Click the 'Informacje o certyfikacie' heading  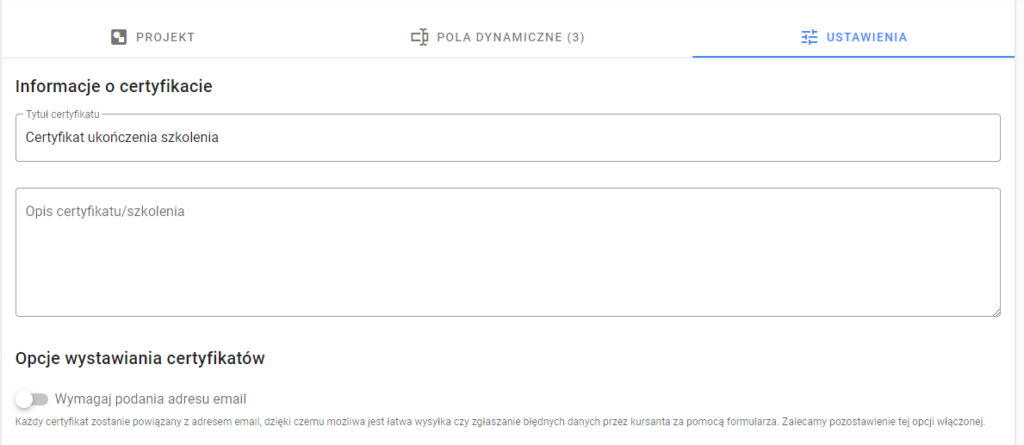114,86
